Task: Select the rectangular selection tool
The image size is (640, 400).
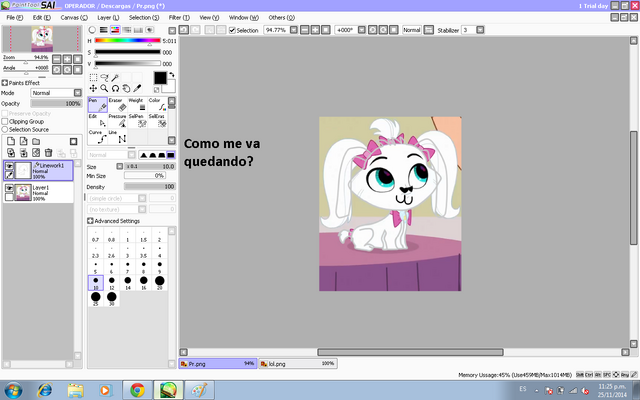Action: click(93, 78)
